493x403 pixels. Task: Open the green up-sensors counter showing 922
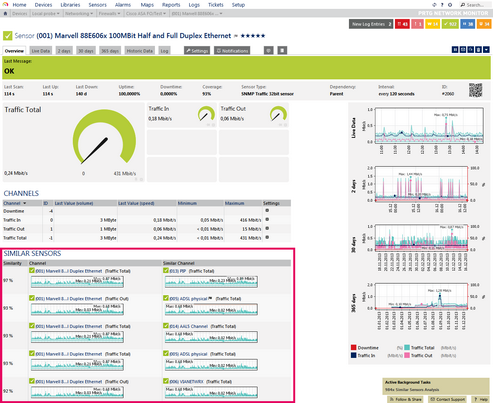450,24
